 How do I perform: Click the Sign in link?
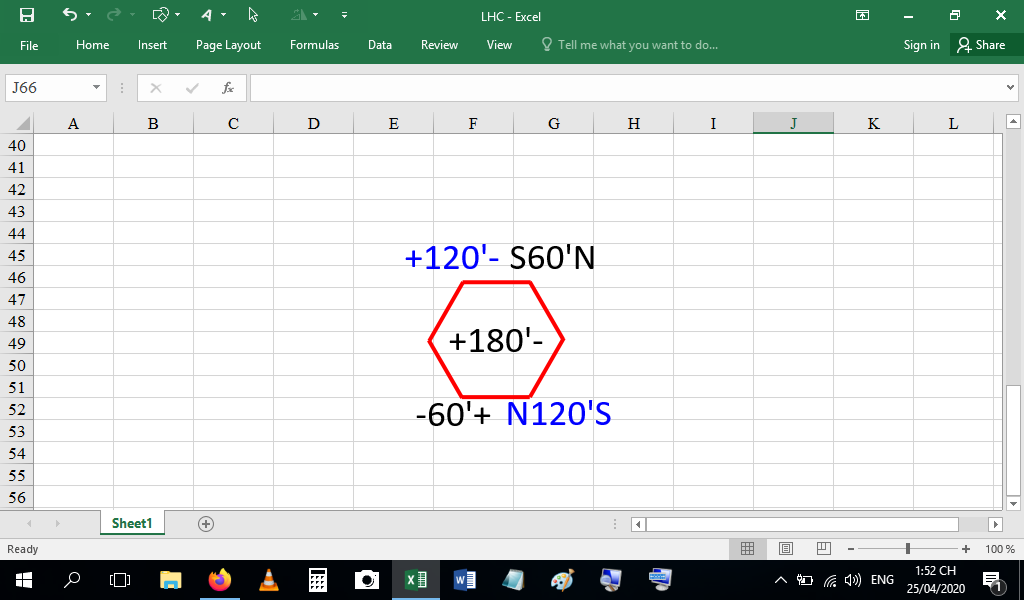coord(921,45)
